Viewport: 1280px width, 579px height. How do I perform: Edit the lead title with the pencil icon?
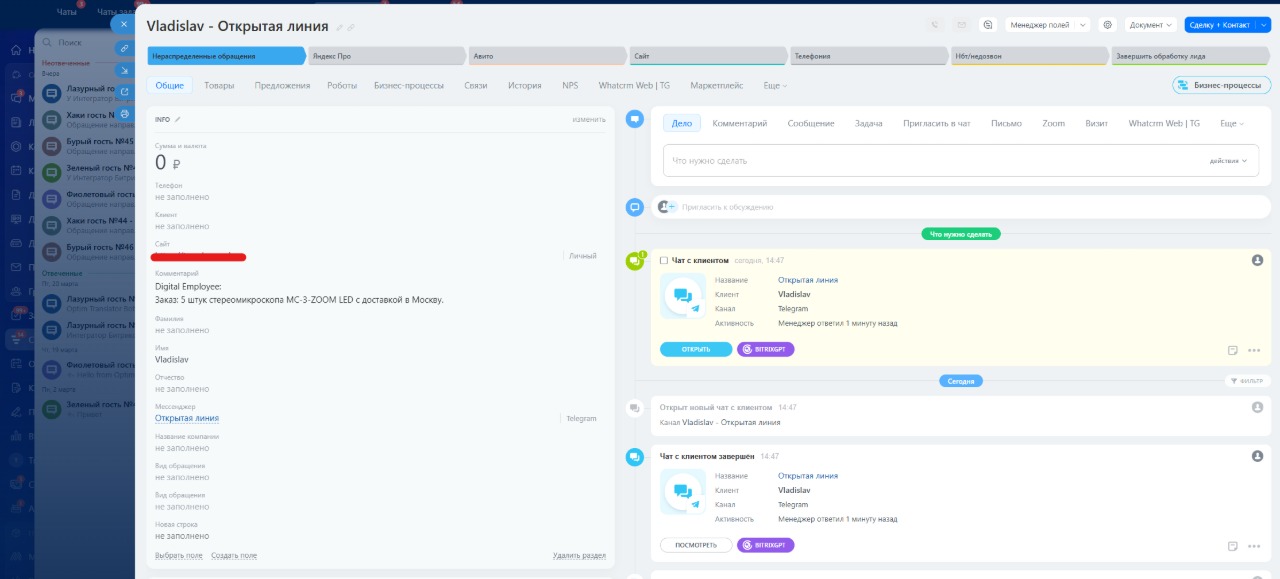pyautogui.click(x=340, y=27)
